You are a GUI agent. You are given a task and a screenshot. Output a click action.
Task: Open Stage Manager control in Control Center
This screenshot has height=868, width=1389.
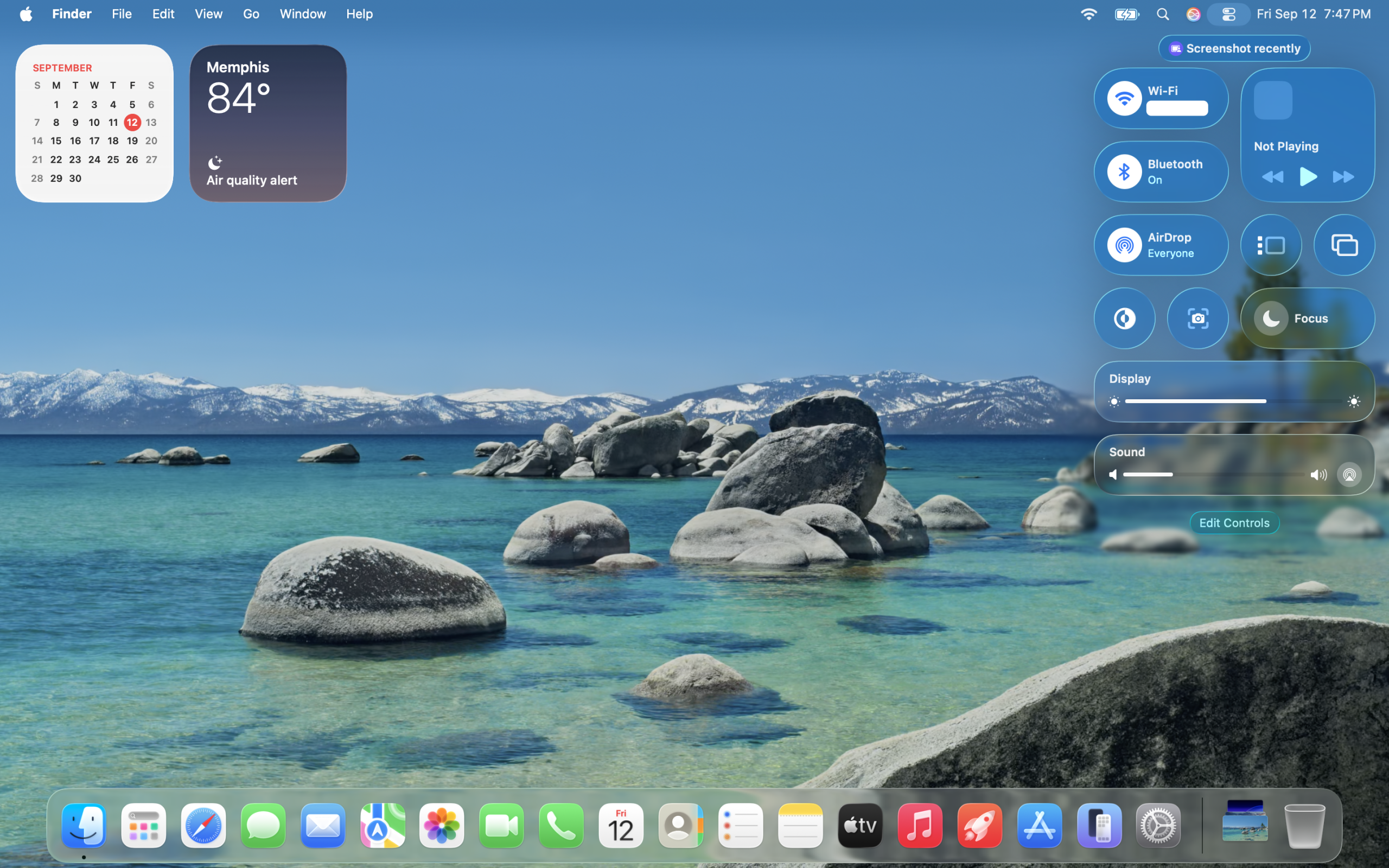point(1271,245)
